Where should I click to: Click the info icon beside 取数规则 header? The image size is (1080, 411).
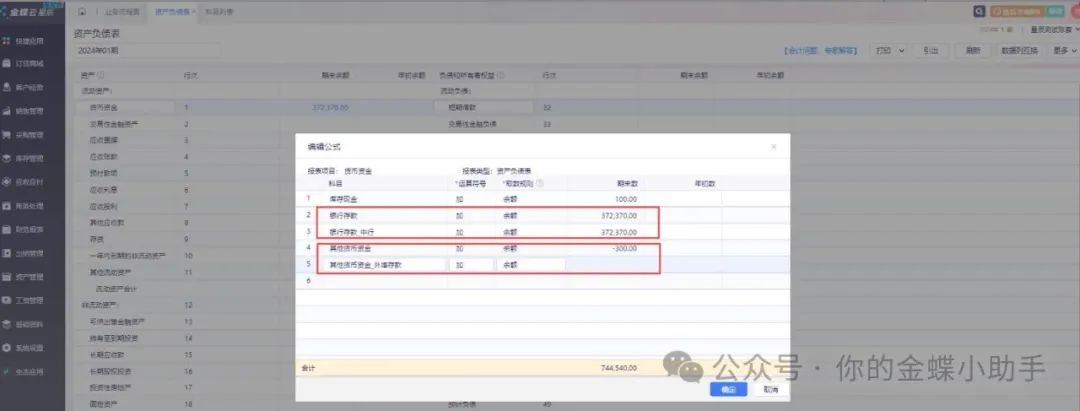click(x=540, y=183)
